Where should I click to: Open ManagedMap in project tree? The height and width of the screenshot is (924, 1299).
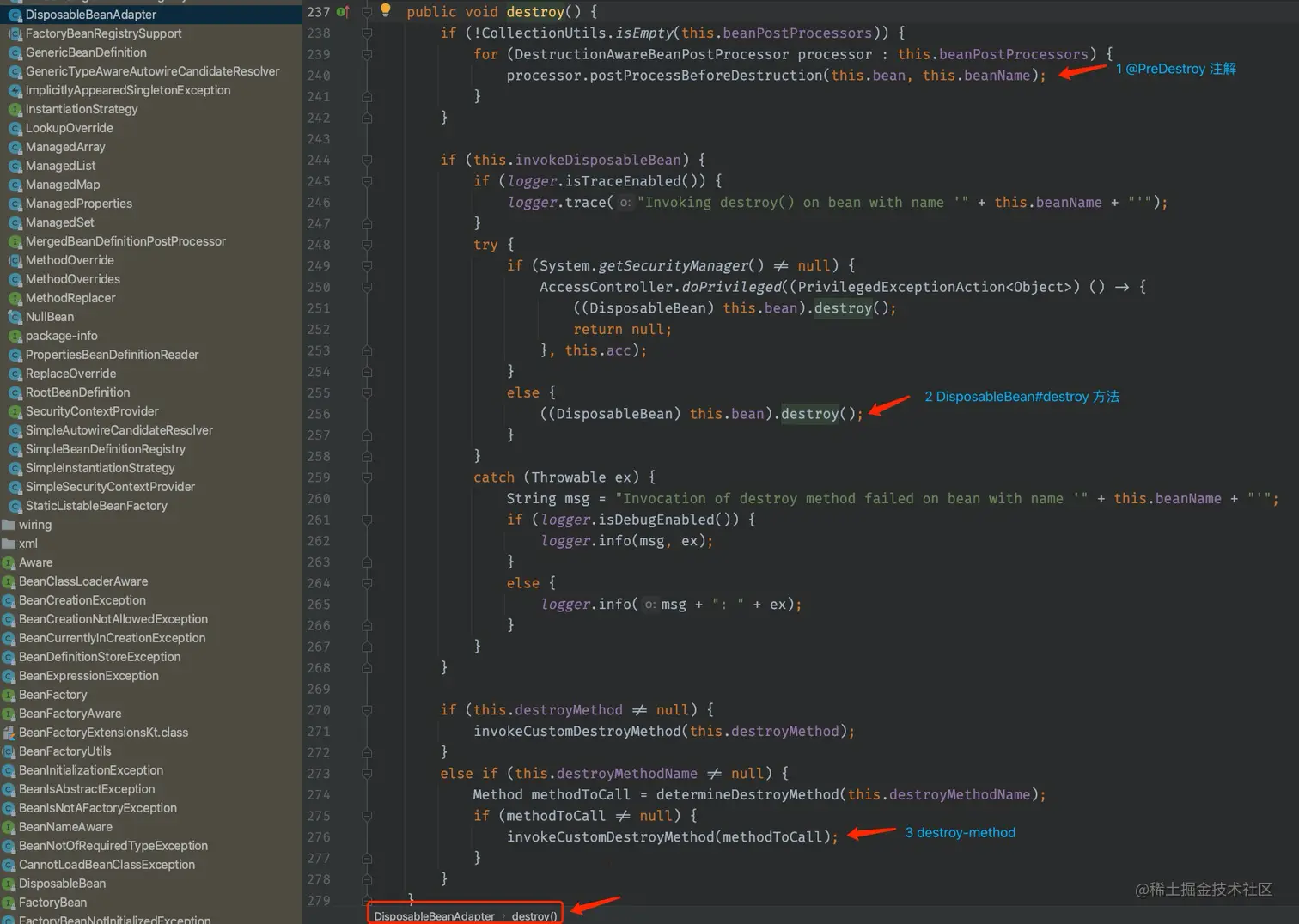click(x=63, y=185)
